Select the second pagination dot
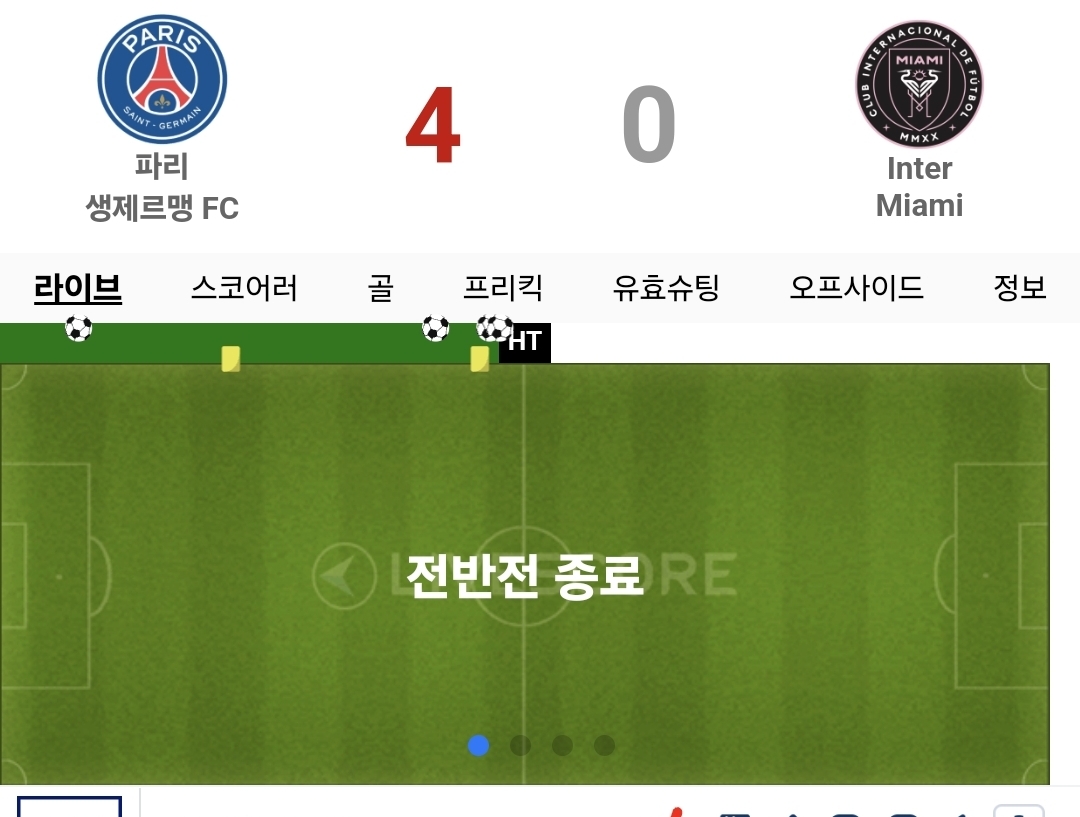The image size is (1080, 817). (x=521, y=745)
